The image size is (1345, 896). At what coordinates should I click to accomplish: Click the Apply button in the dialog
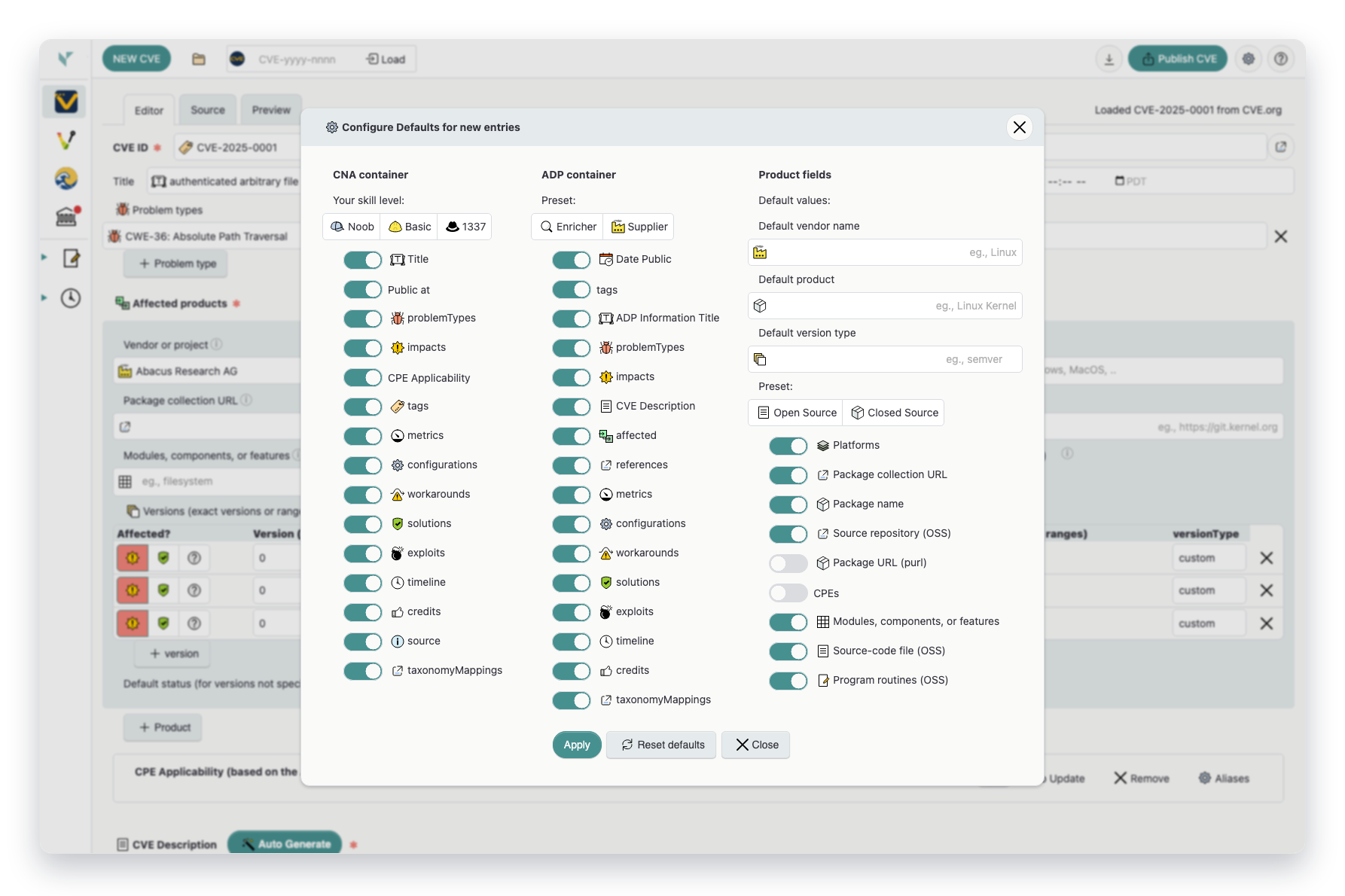[x=576, y=745]
